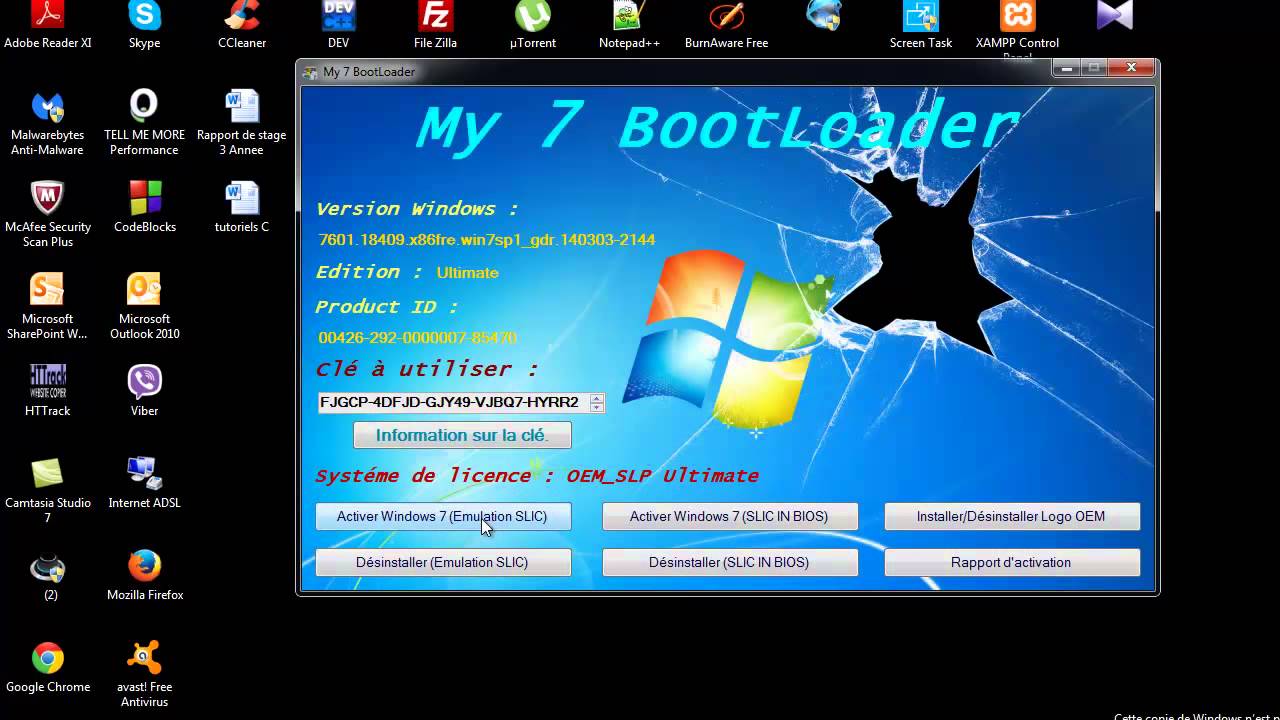Screen dimensions: 1280x720
Task: Open the desktop icon labeled (2)
Action: pos(47,575)
